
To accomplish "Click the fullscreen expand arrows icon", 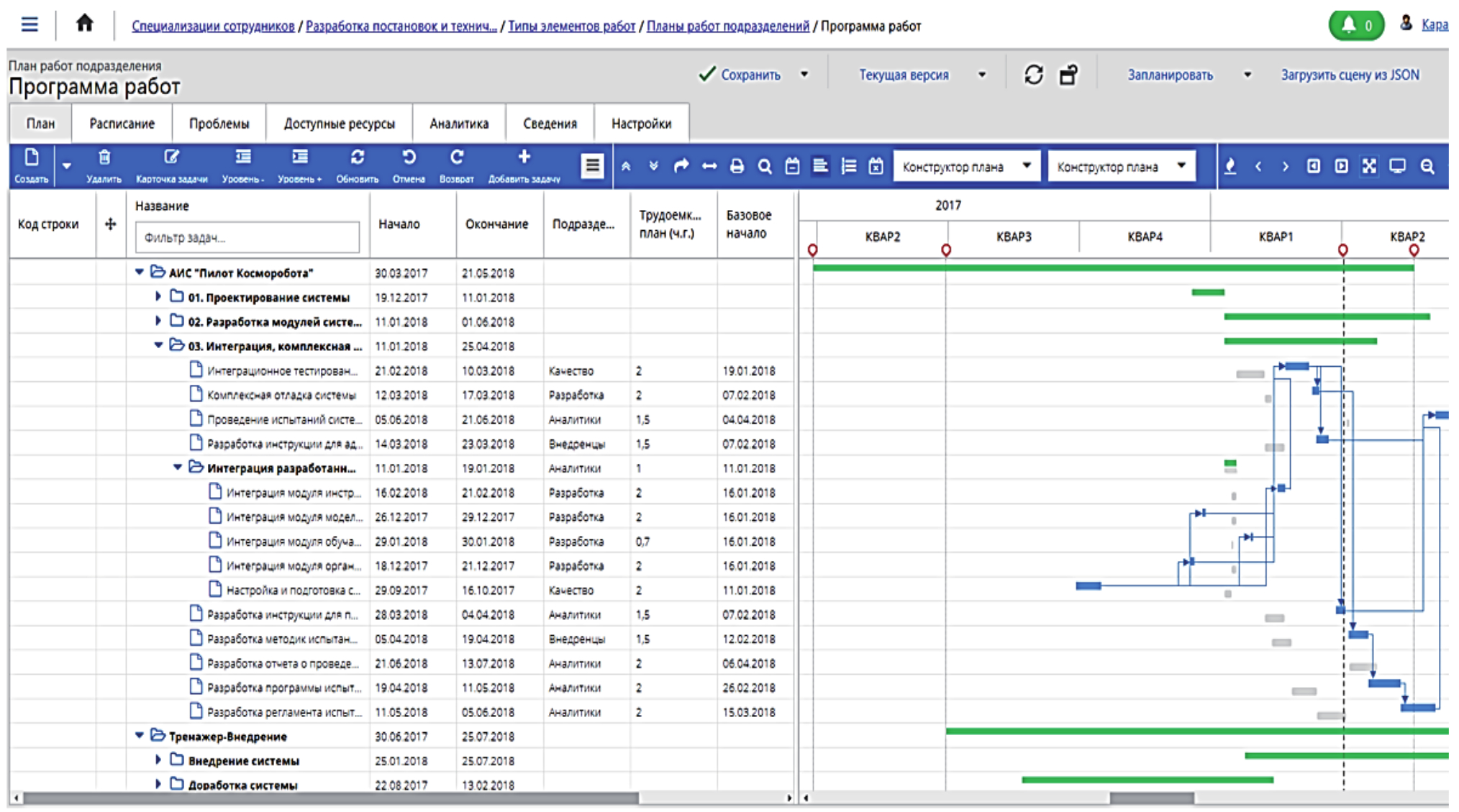I will pos(1369,167).
